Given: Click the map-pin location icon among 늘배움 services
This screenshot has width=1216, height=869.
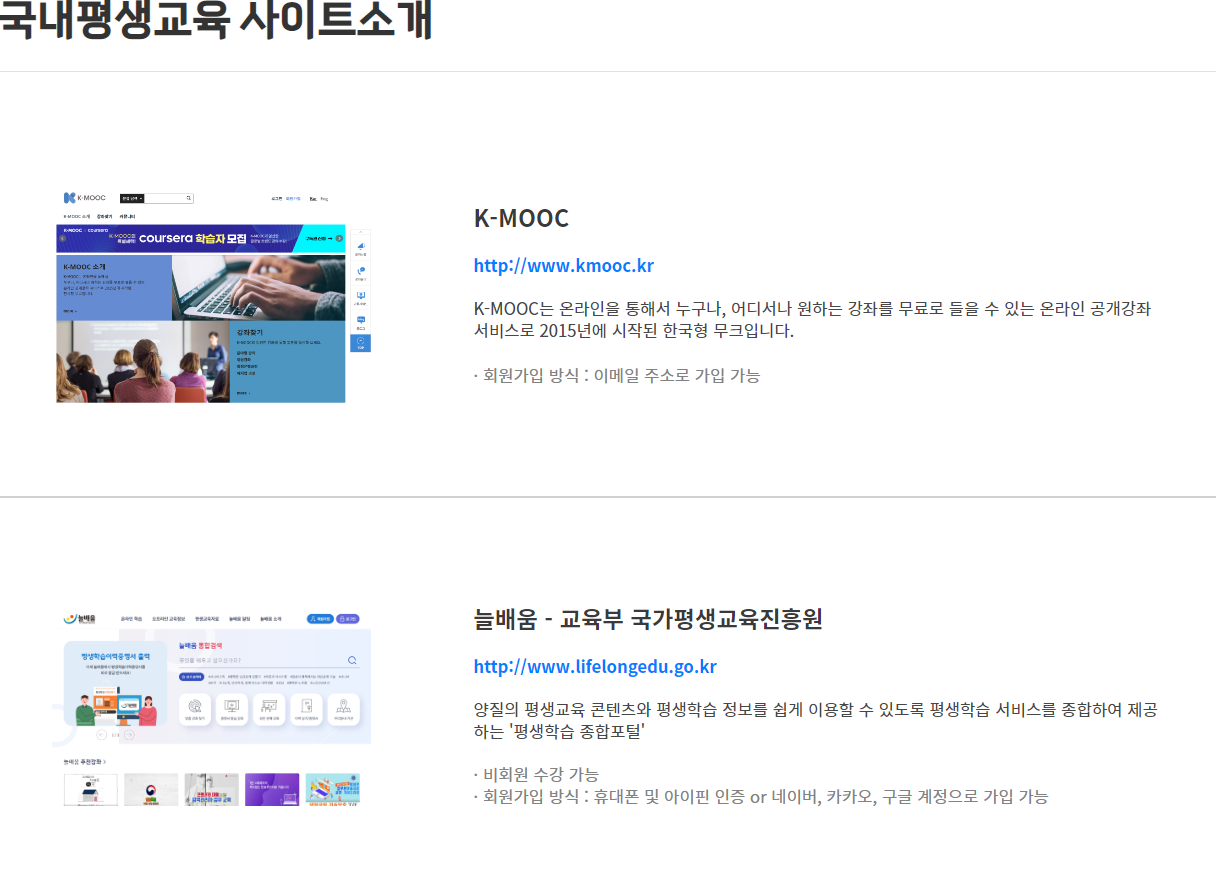Looking at the screenshot, I should click(x=343, y=706).
